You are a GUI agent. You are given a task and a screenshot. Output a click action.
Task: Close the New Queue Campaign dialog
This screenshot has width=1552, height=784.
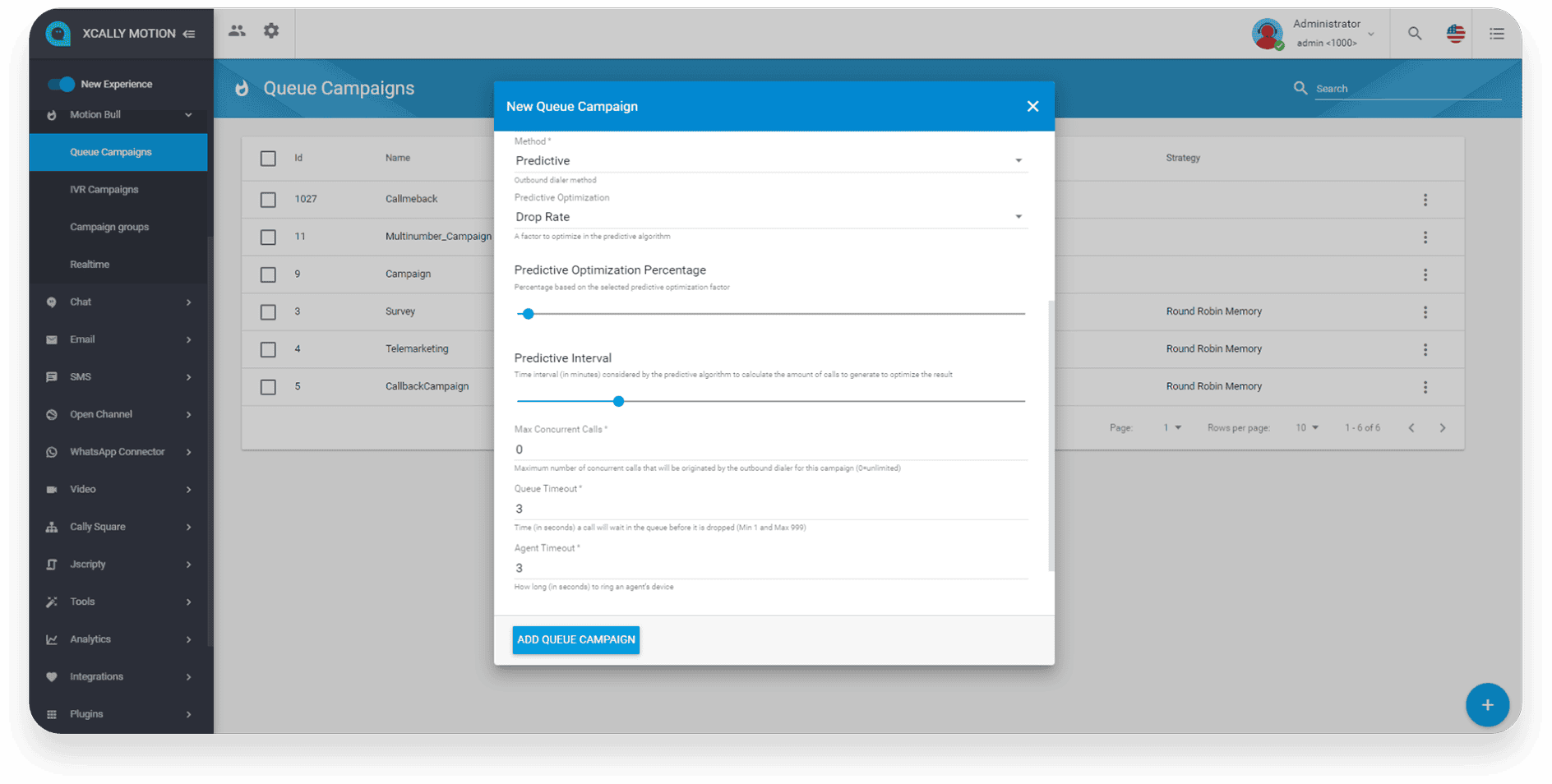pyautogui.click(x=1033, y=106)
